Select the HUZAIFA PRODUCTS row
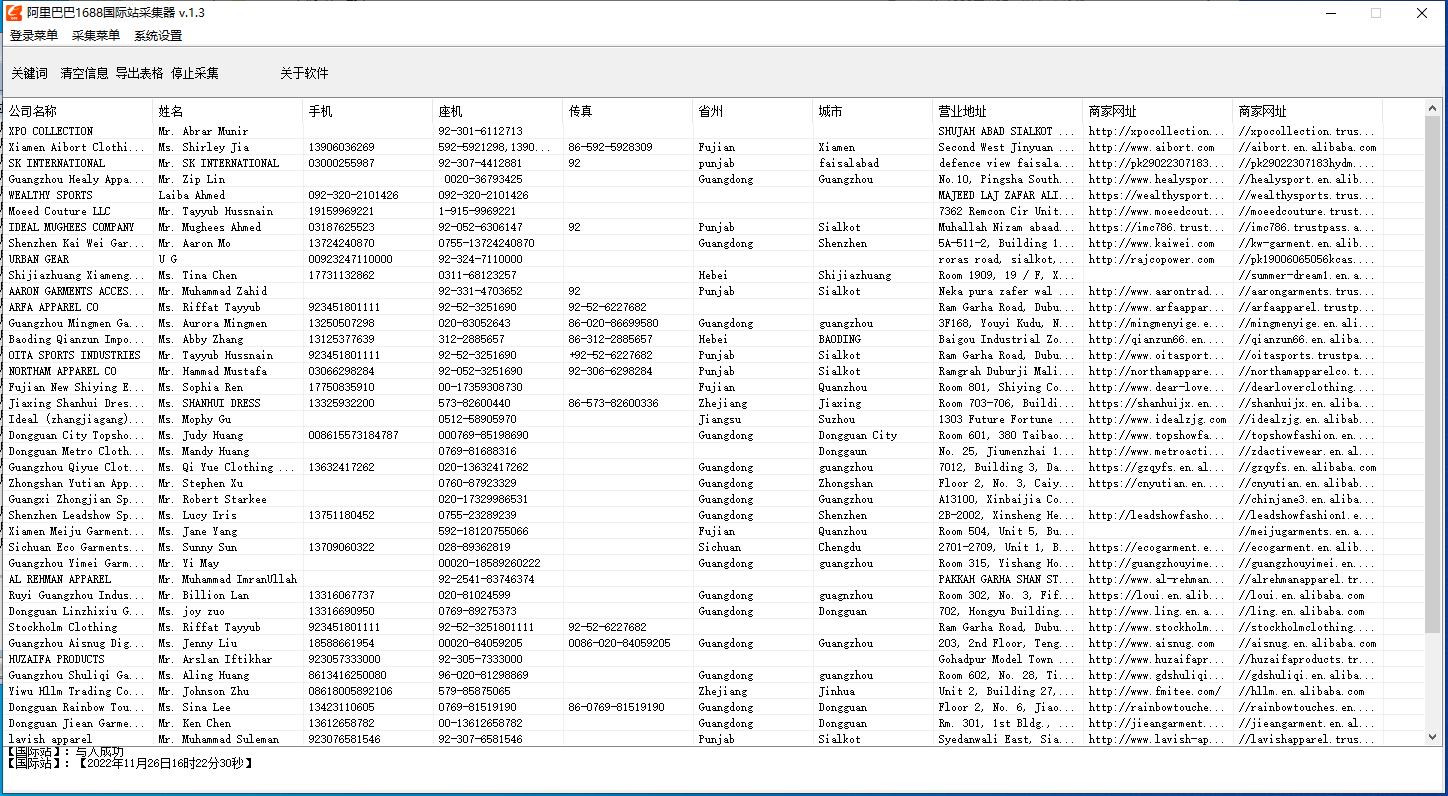Viewport: 1448px width, 796px height. 714,659
